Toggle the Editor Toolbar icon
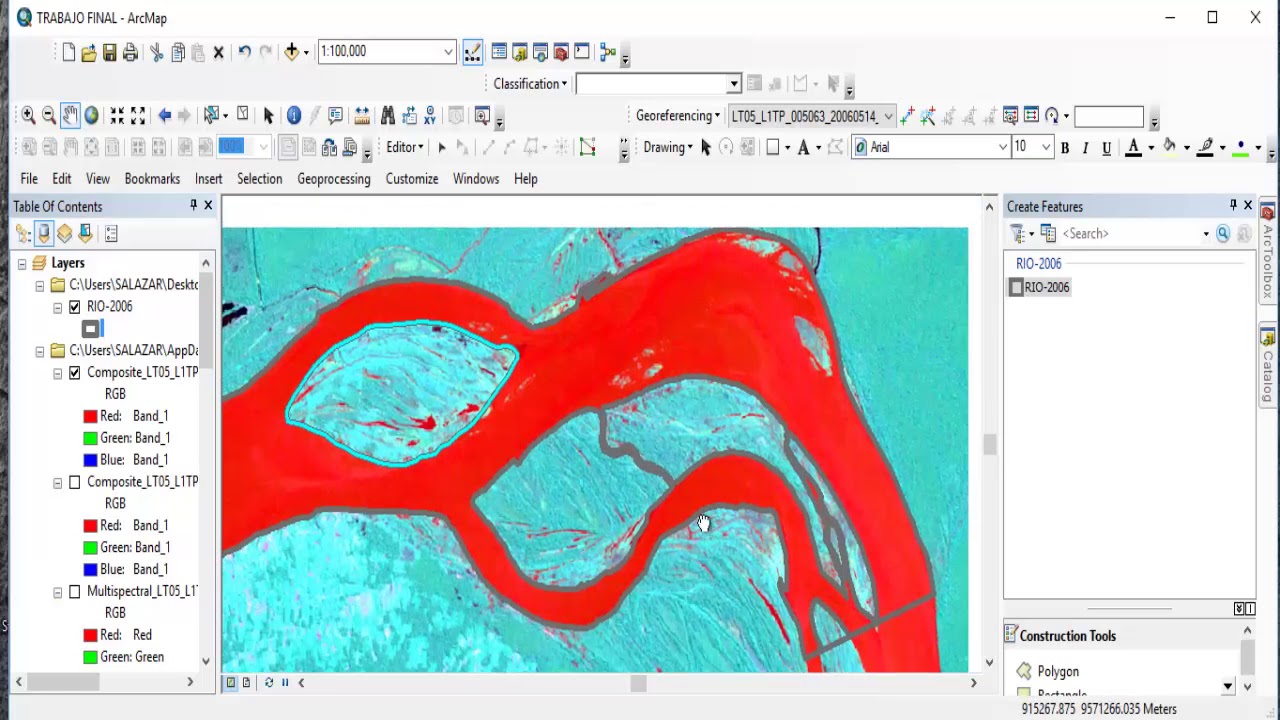The width and height of the screenshot is (1280, 720). pos(473,52)
